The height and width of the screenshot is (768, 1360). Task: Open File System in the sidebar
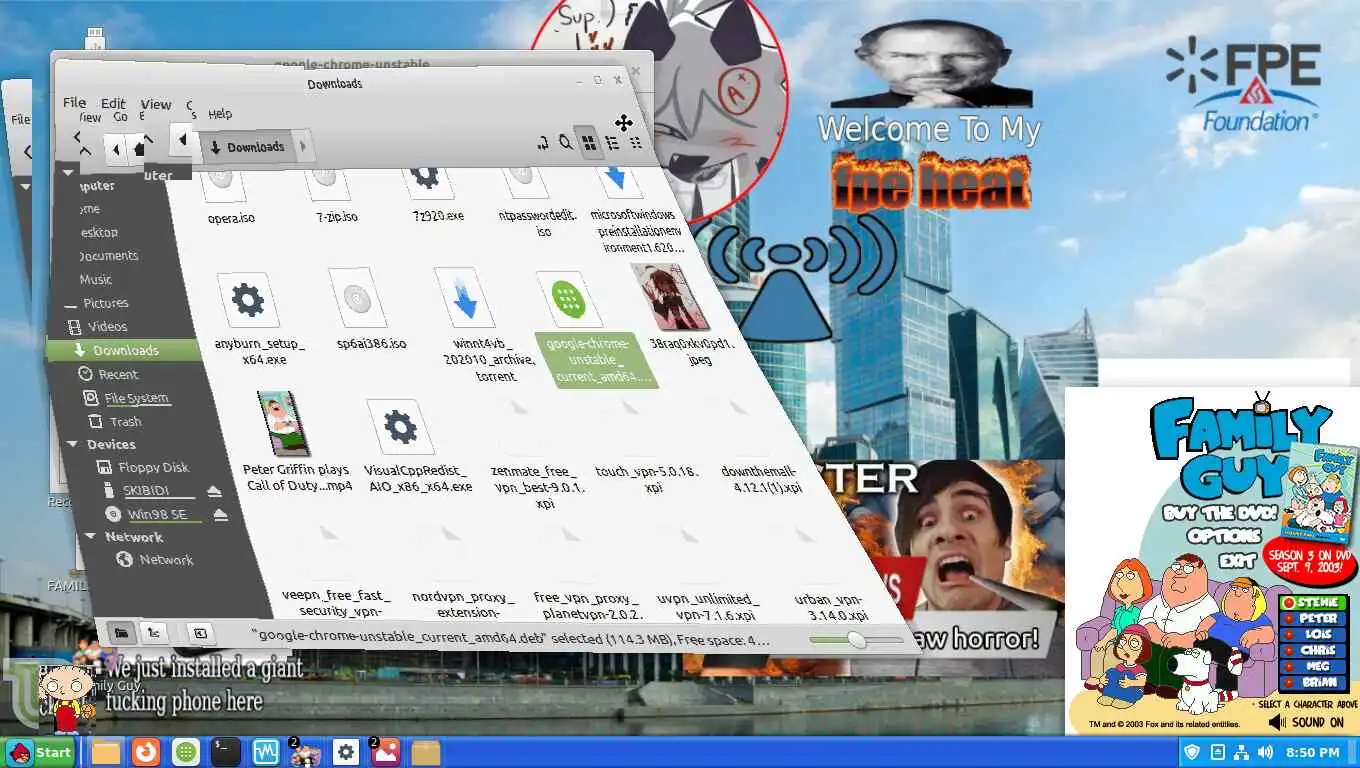pyautogui.click(x=125, y=398)
